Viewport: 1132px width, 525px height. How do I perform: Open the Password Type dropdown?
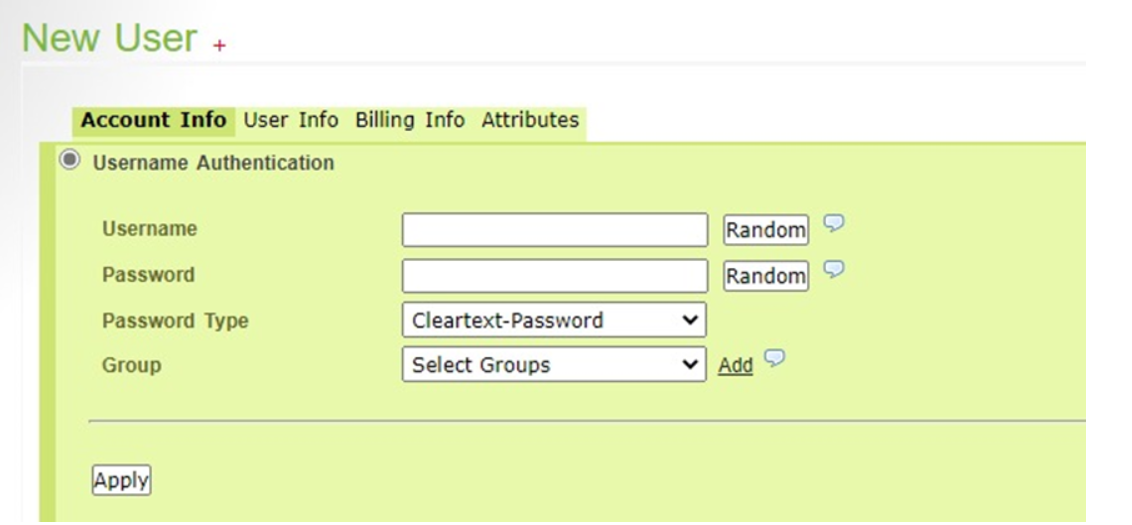[553, 321]
